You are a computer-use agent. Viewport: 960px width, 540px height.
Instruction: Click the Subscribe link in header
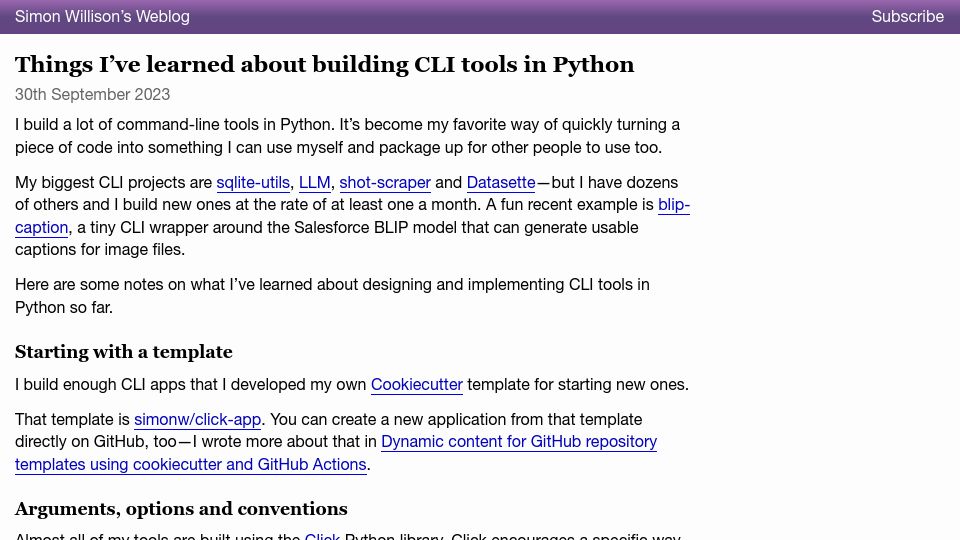tap(907, 17)
